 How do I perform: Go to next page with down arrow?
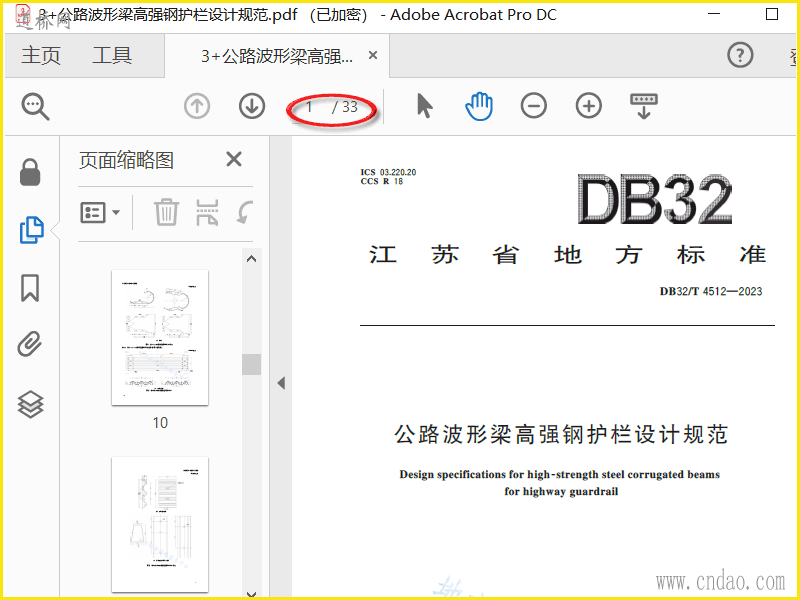pos(252,107)
